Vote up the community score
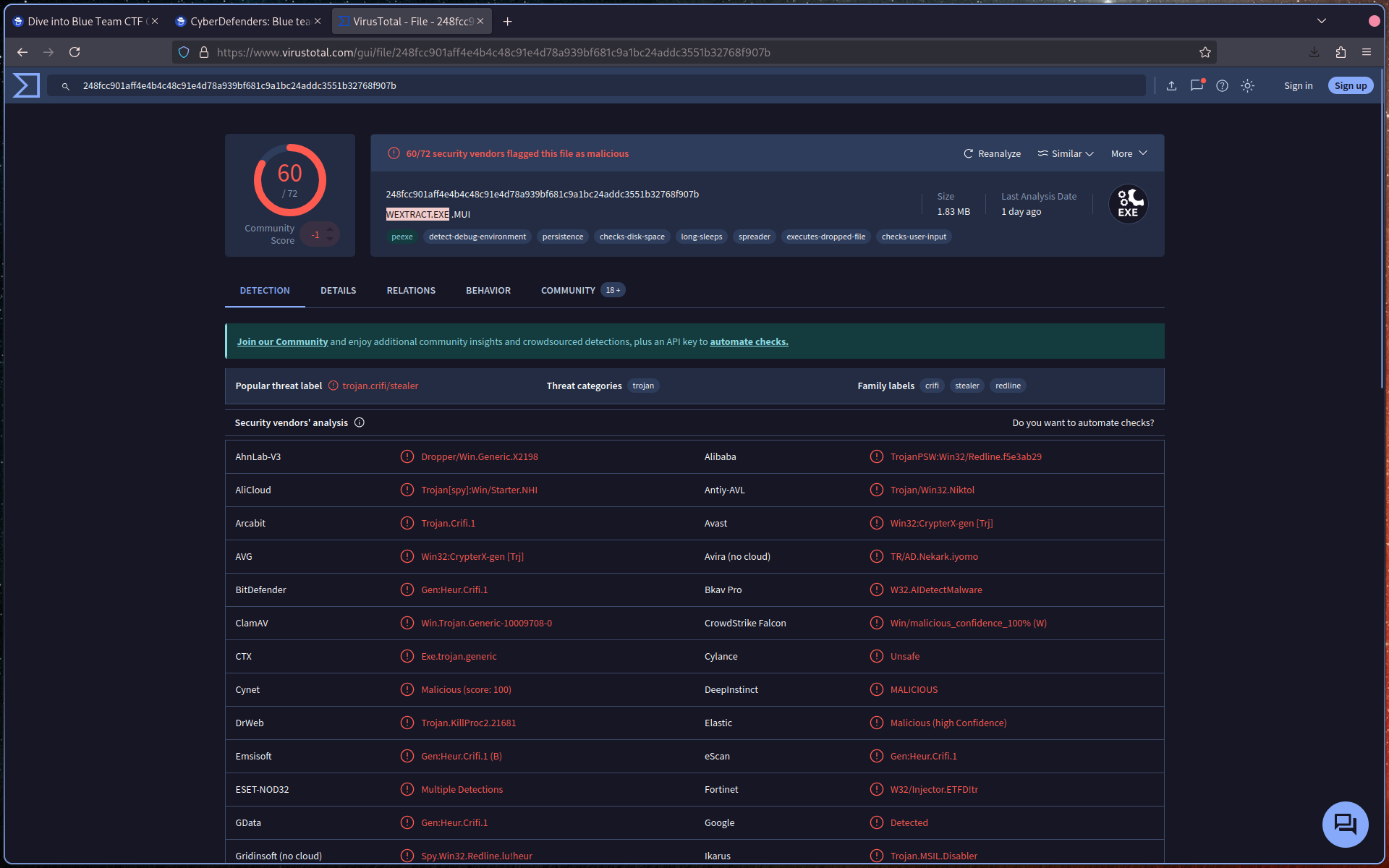1389x868 pixels. point(330,229)
